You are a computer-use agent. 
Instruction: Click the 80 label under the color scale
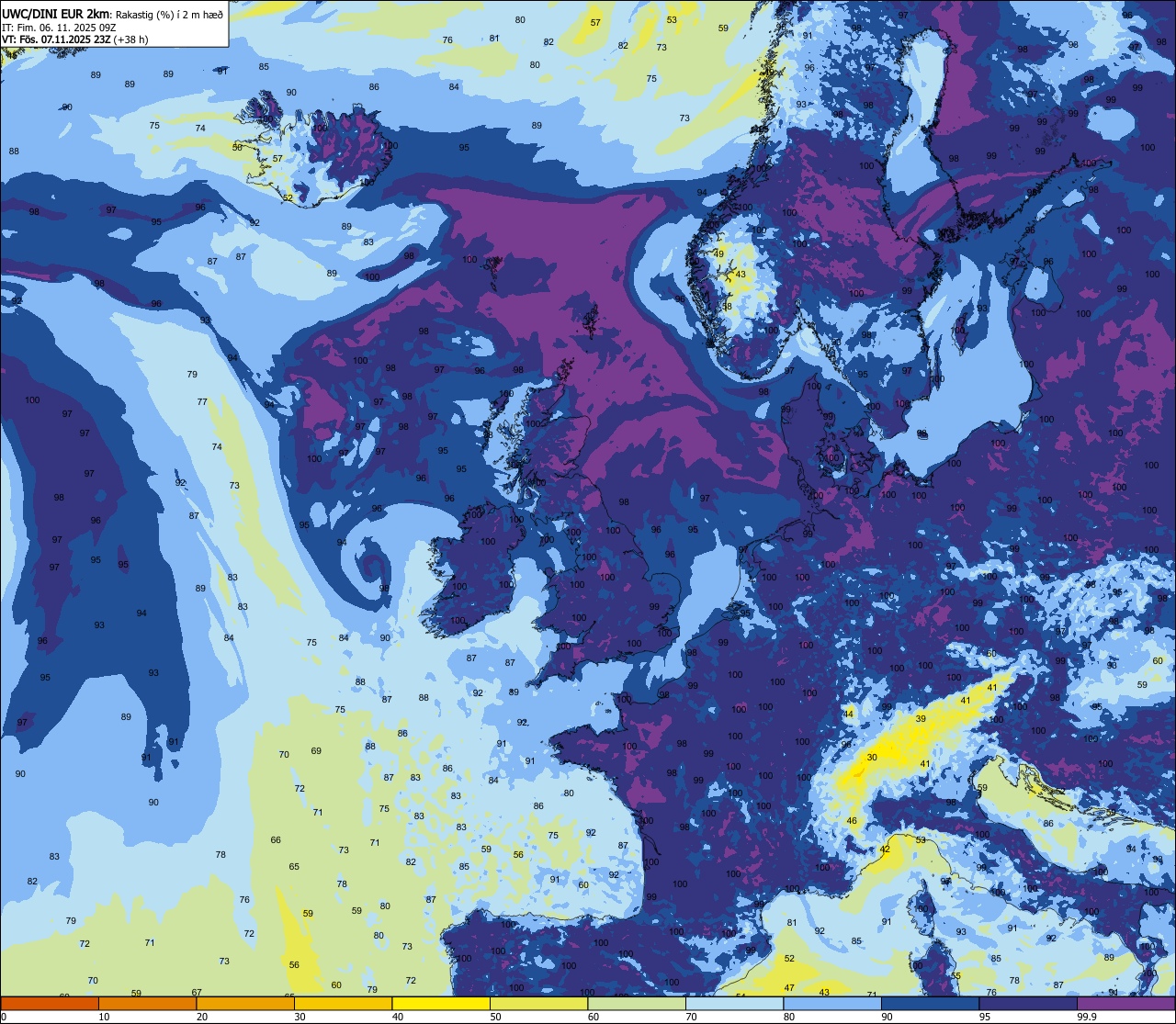coord(789,1017)
